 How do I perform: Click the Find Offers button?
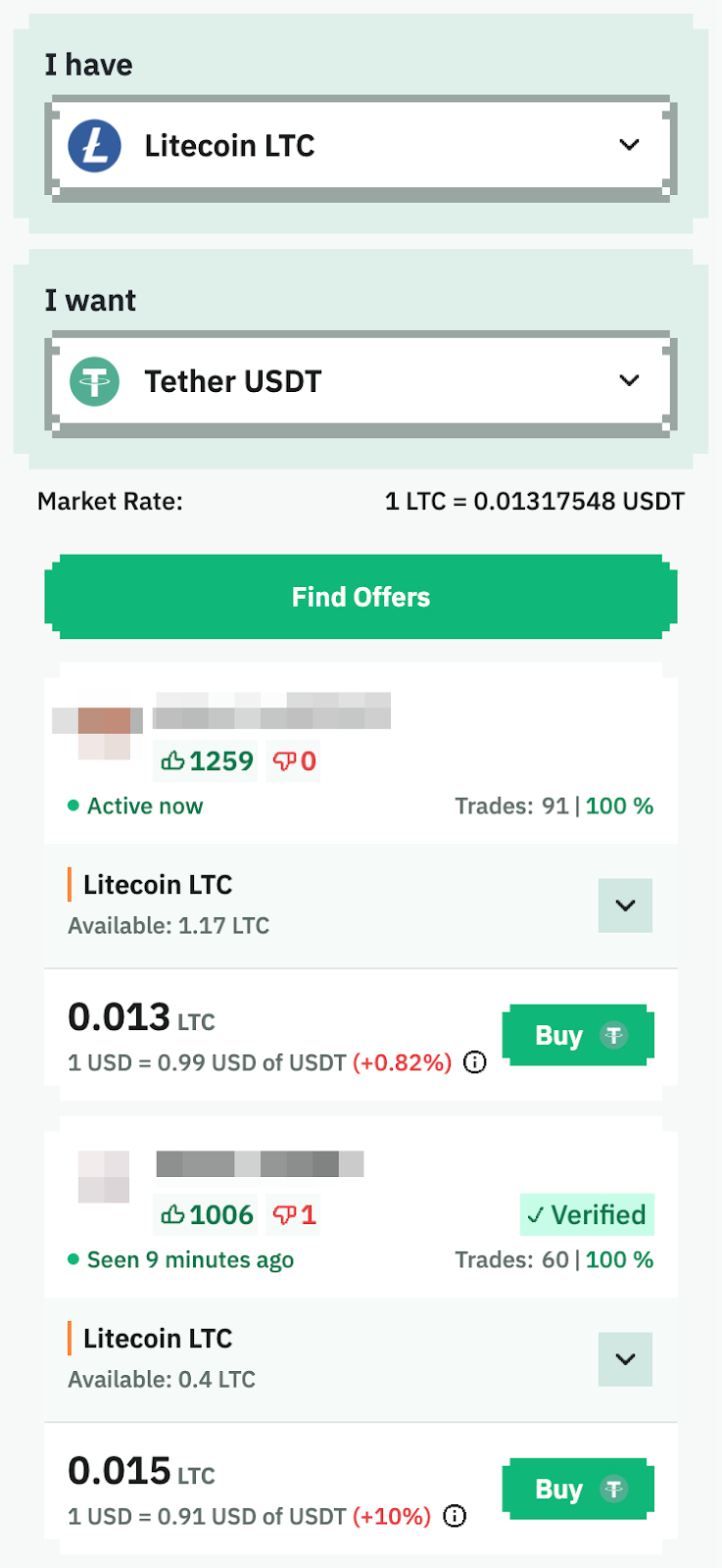click(x=361, y=597)
